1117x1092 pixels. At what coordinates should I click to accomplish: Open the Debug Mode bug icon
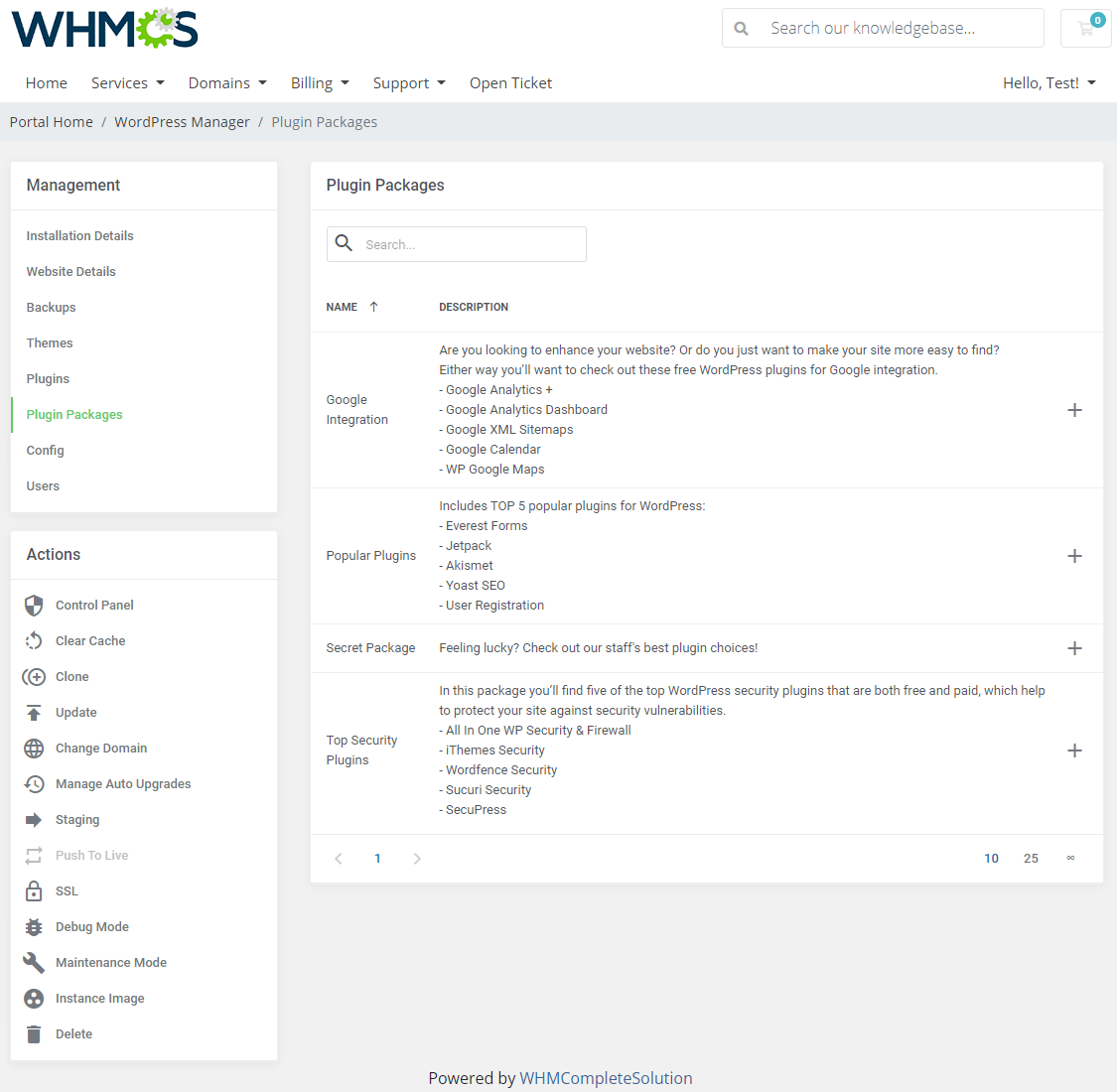coord(35,926)
